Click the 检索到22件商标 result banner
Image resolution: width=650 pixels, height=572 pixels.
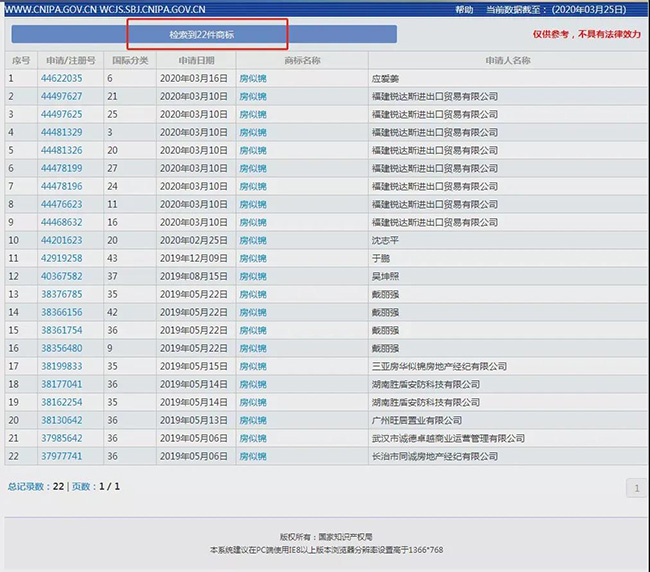(x=204, y=34)
